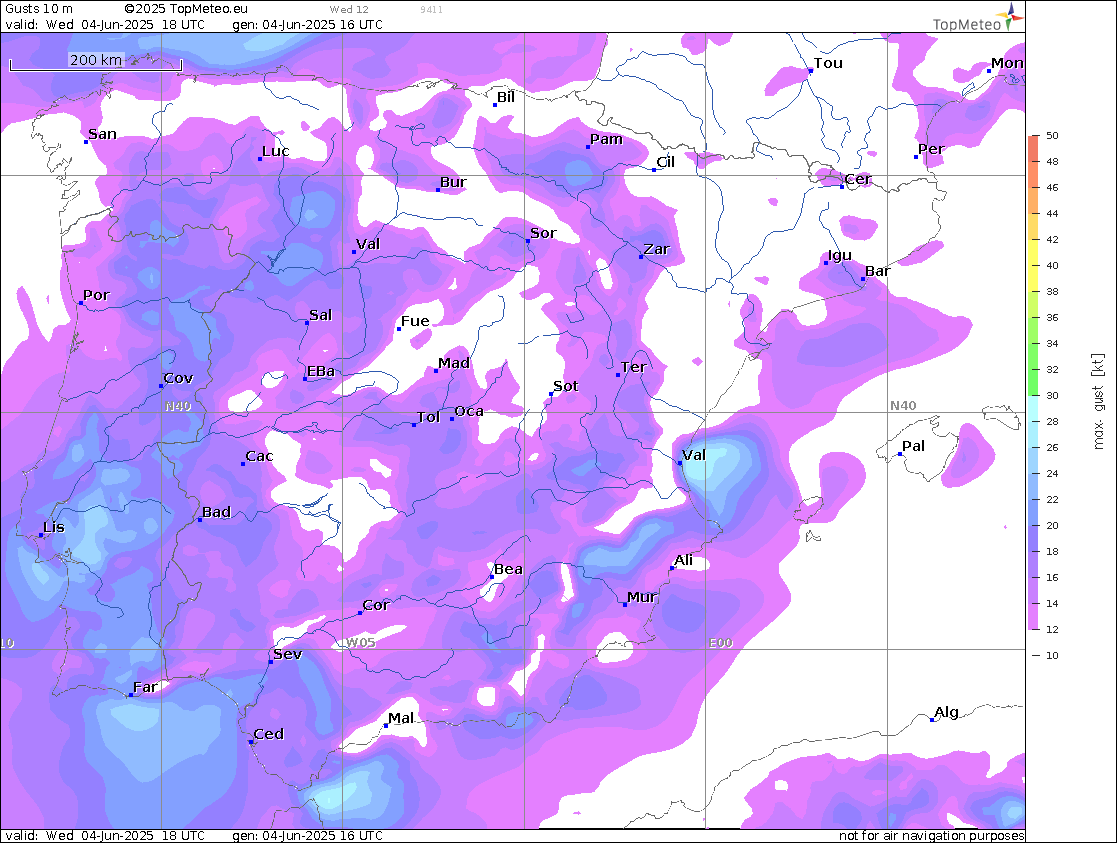
Task: Click "not for air navigation purposes" notice
Action: [931, 835]
